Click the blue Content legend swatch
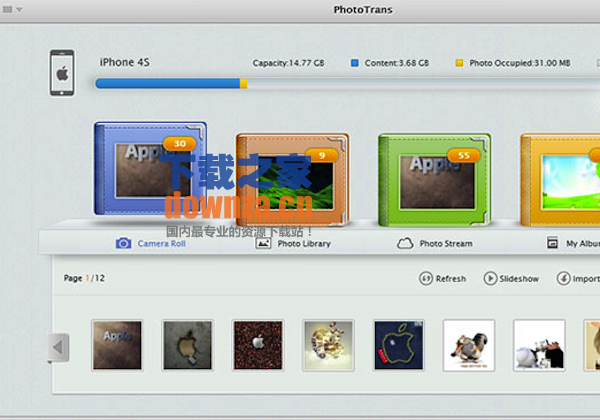The width and height of the screenshot is (600, 420). click(355, 63)
